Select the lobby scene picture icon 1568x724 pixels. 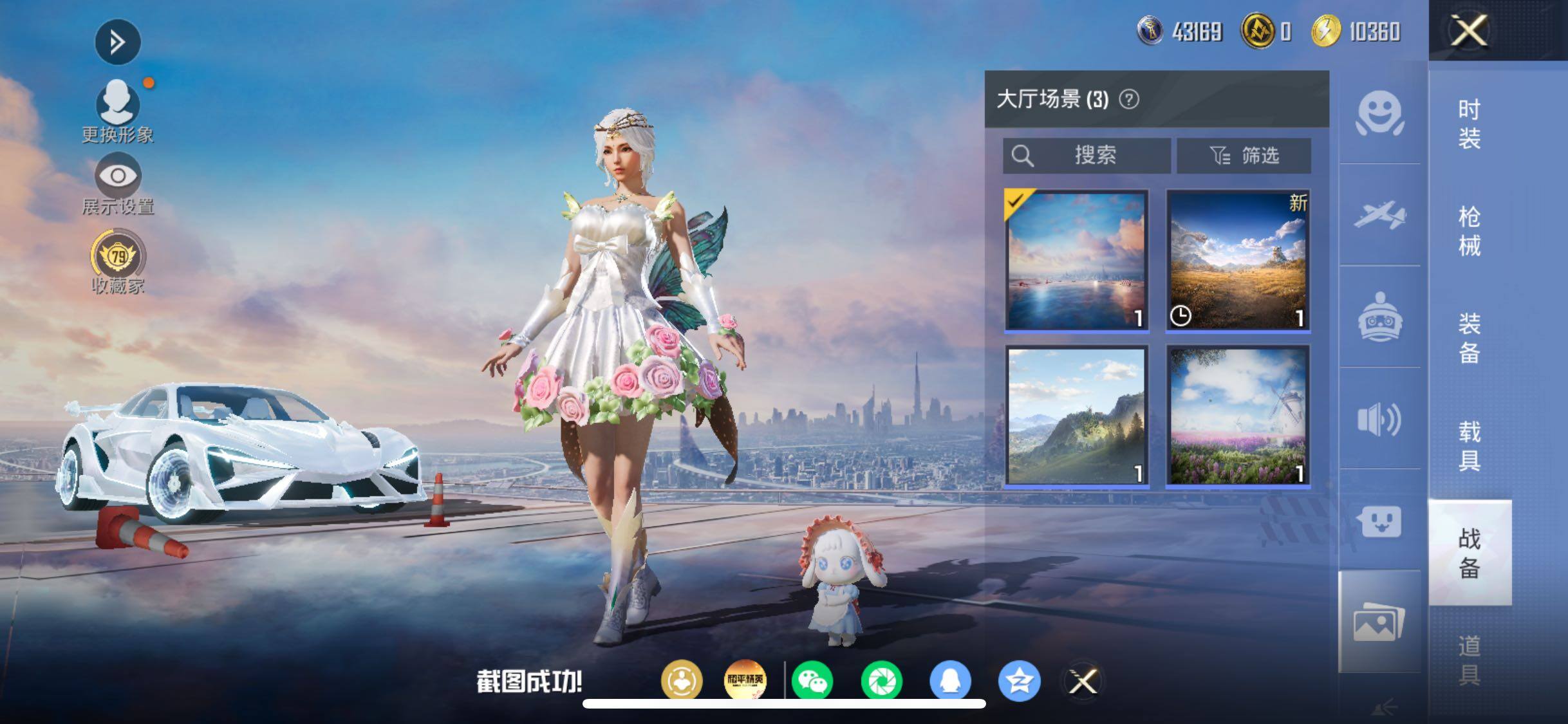(x=1379, y=622)
